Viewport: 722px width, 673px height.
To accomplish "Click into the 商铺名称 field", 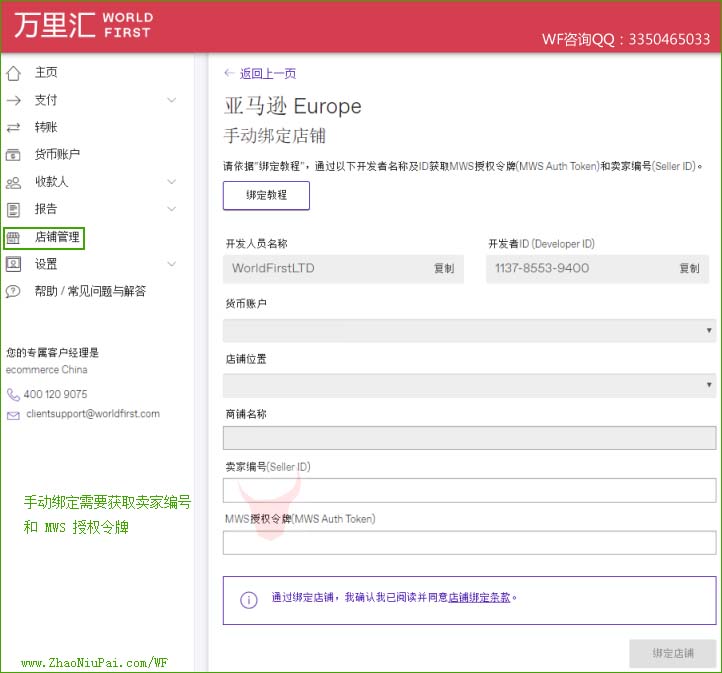I will (469, 438).
